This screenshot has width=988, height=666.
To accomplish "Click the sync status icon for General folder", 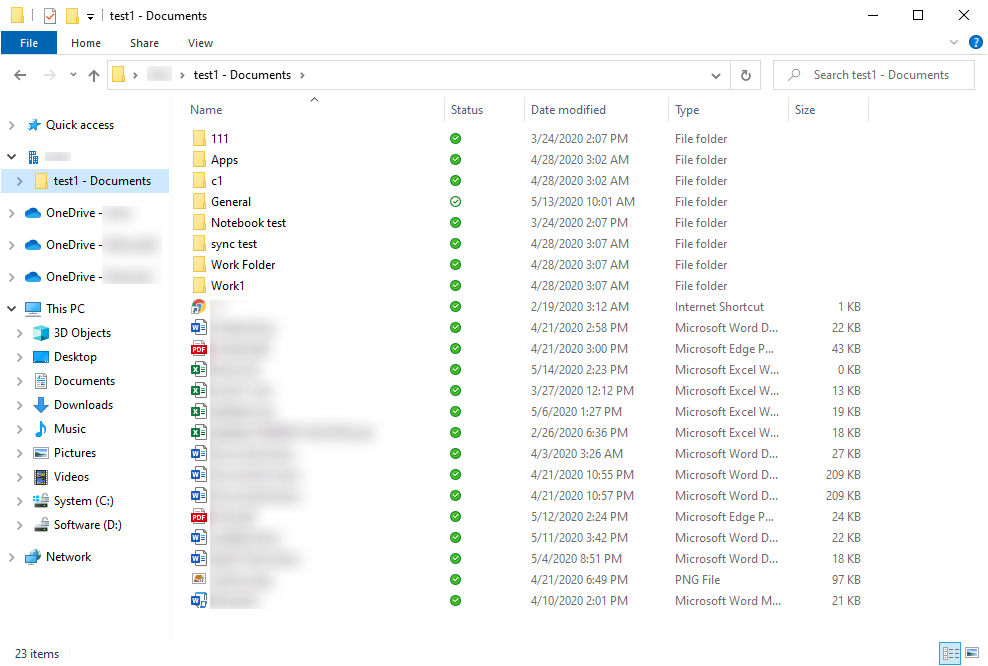I will coord(456,202).
